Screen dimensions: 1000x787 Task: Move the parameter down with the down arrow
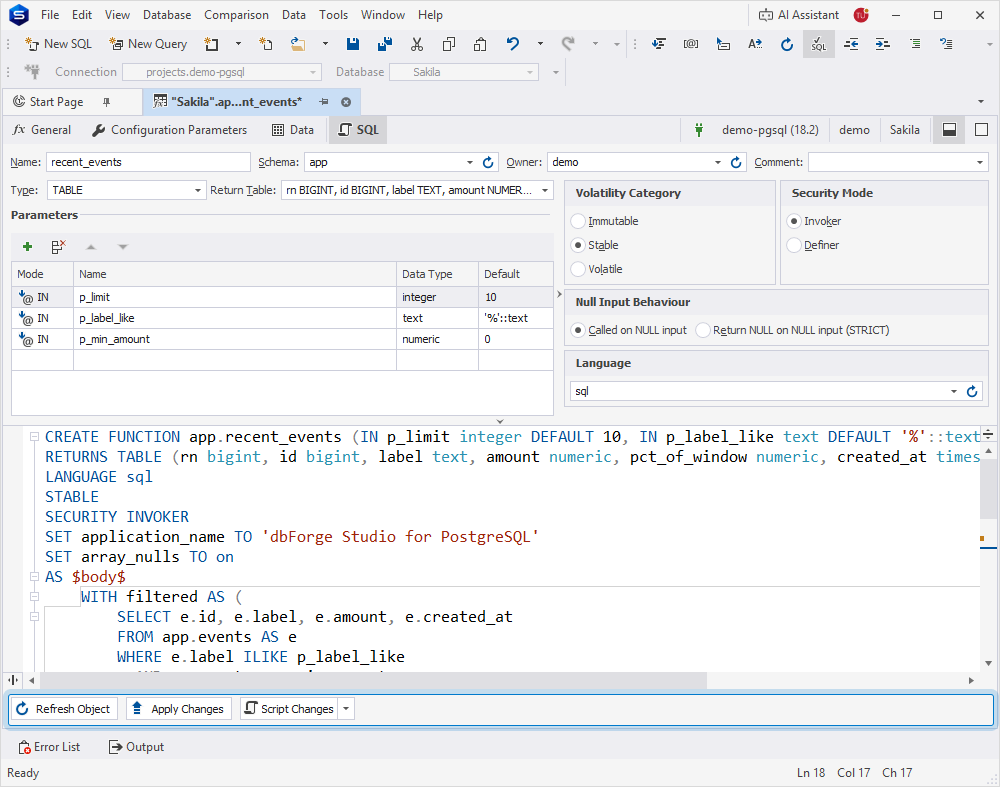tap(123, 247)
